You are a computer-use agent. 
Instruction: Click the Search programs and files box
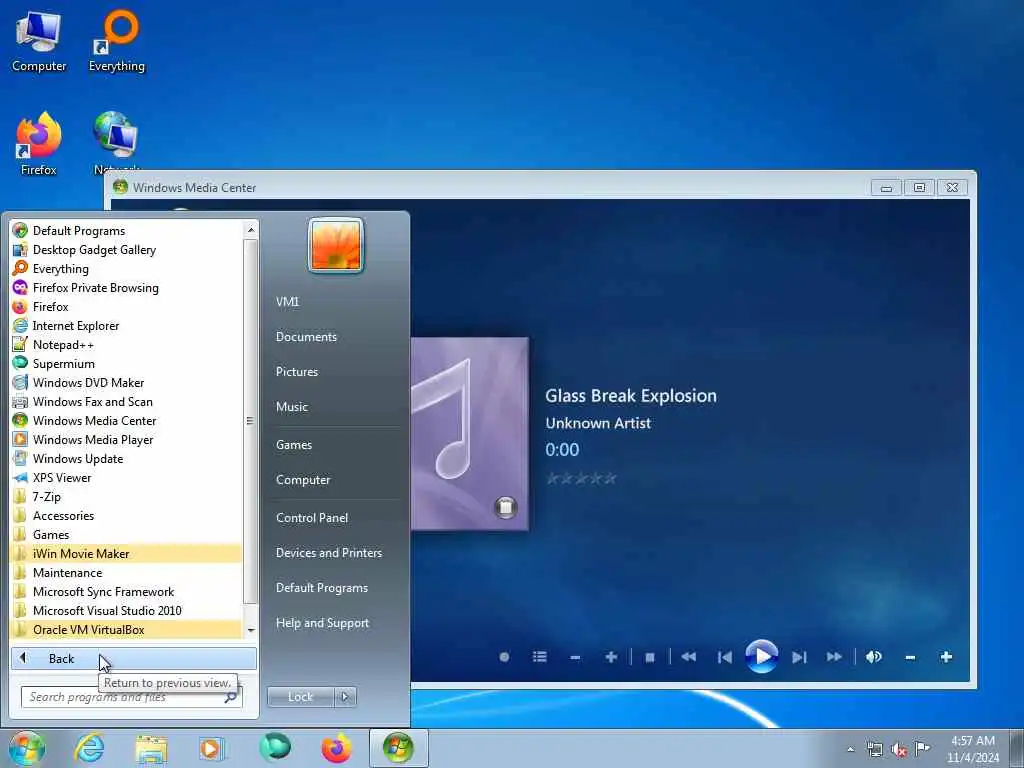[x=131, y=697]
